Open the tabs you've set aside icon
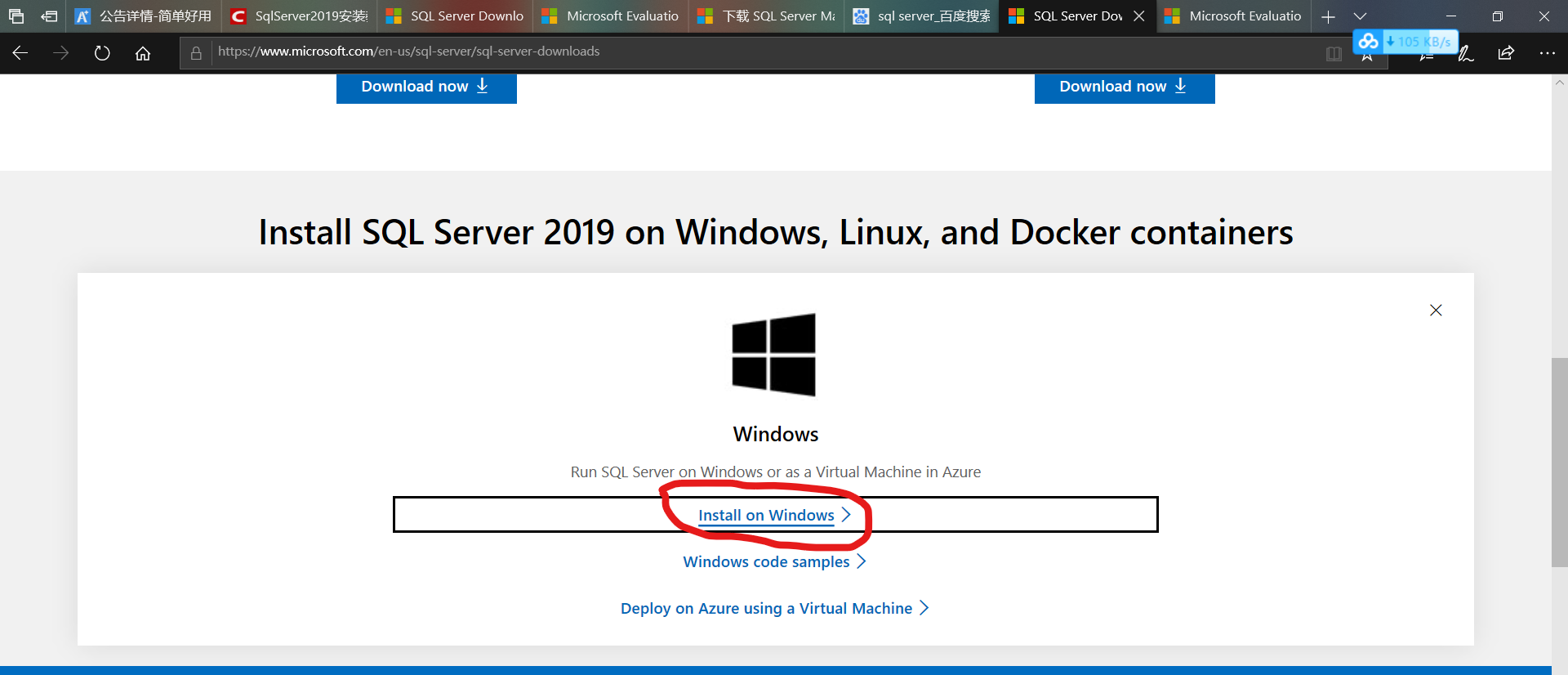Screen dimensions: 1568x675 coord(16,16)
